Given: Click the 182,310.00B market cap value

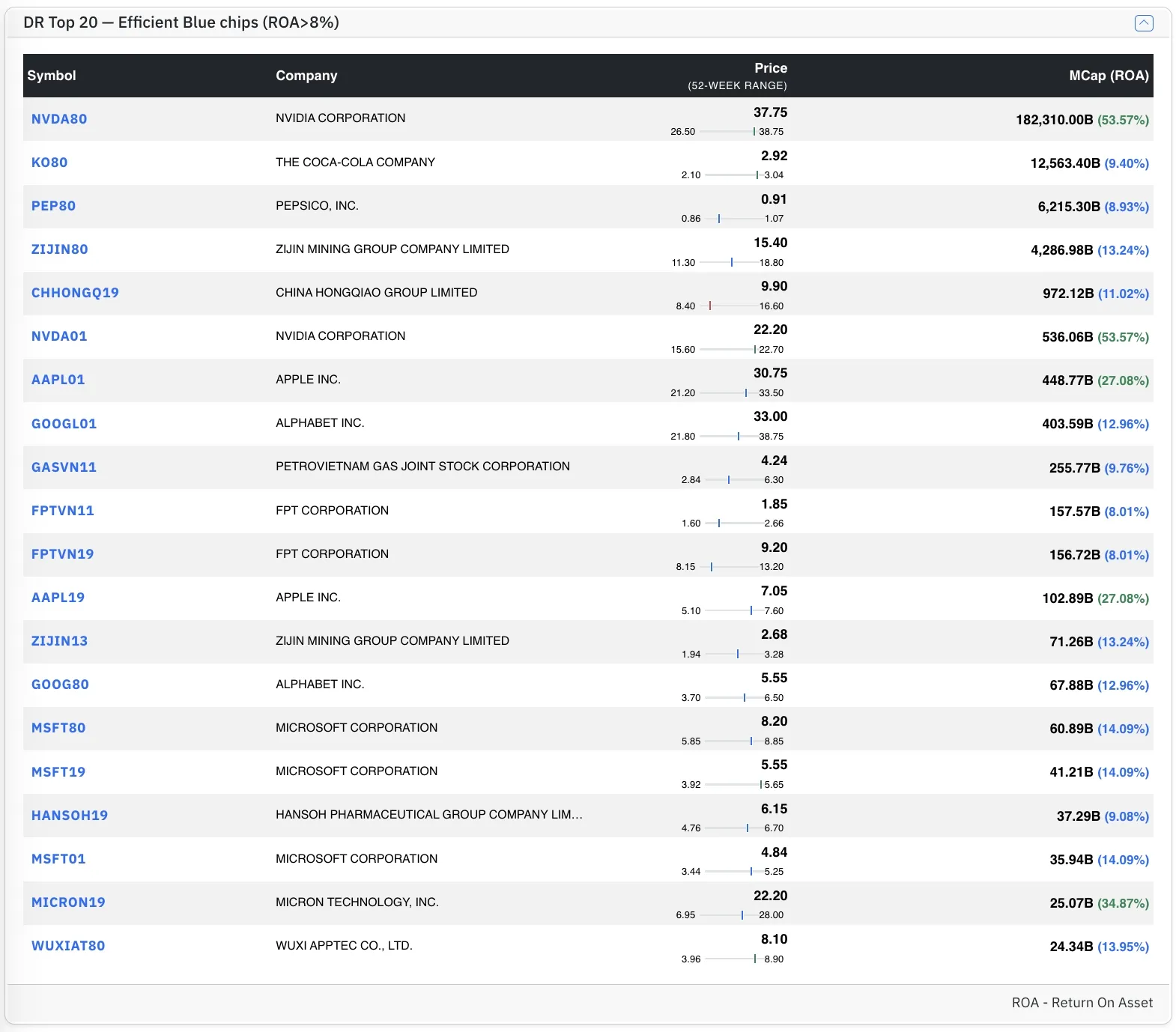Looking at the screenshot, I should tap(1055, 120).
